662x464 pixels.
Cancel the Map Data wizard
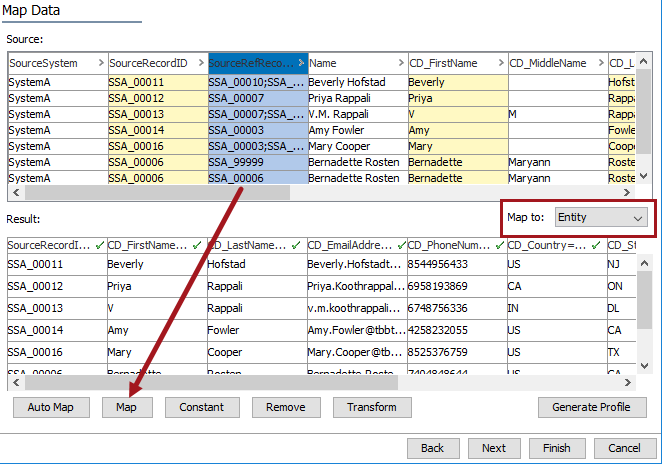tap(624, 448)
